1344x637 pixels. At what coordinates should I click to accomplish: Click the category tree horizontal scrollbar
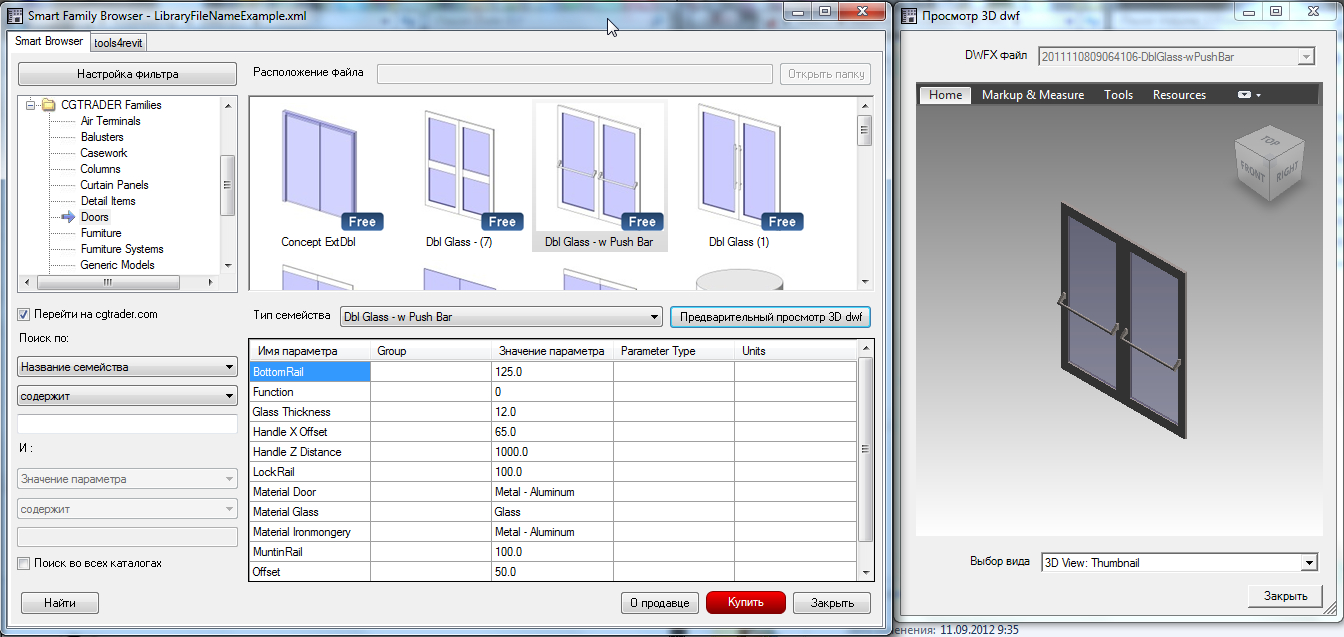119,281
